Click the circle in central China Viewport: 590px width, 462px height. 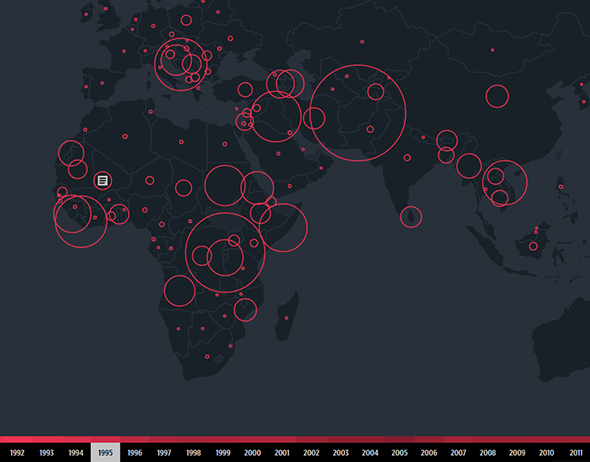pos(497,96)
